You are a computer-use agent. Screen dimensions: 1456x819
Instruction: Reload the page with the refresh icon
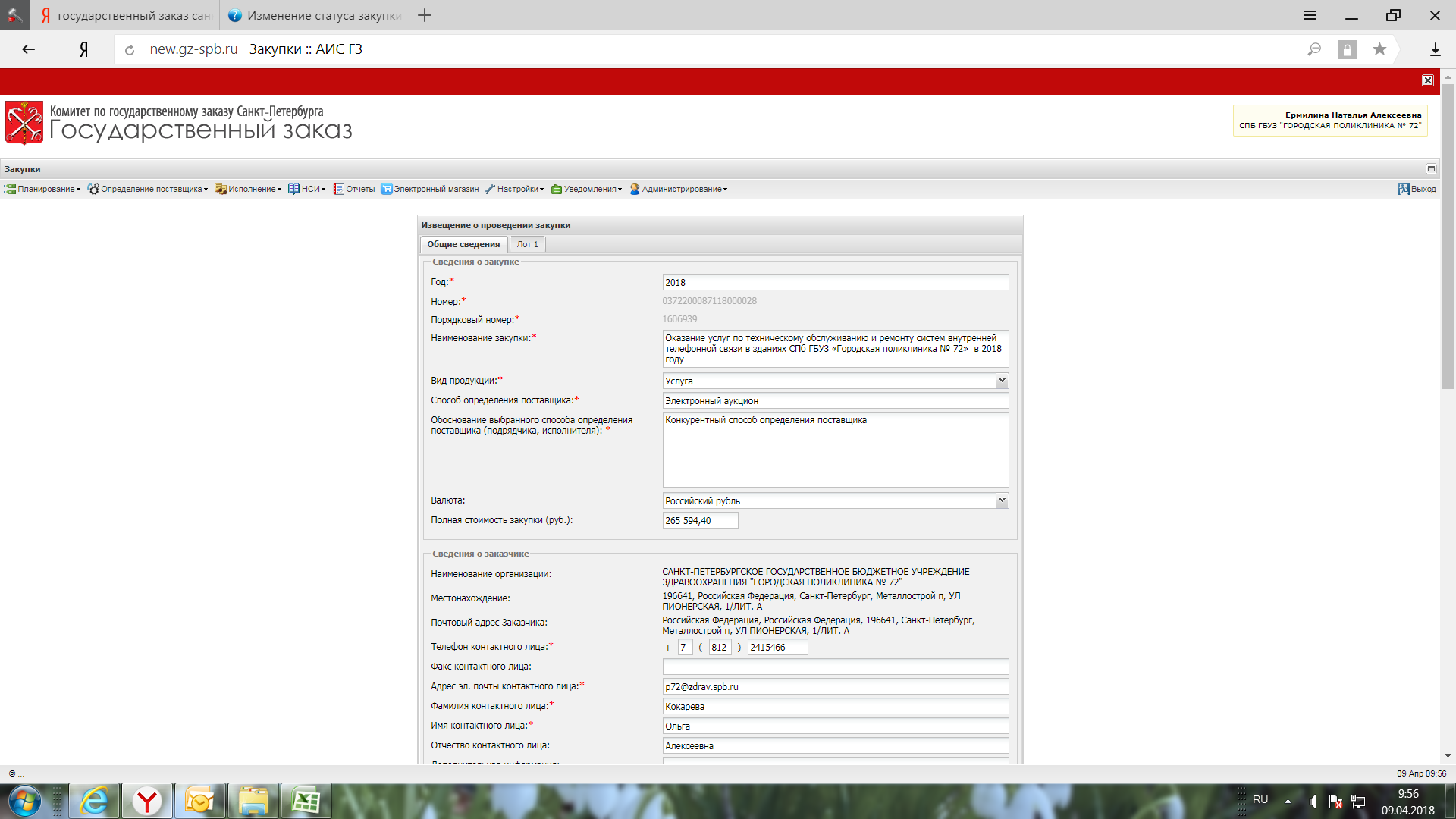click(x=130, y=50)
